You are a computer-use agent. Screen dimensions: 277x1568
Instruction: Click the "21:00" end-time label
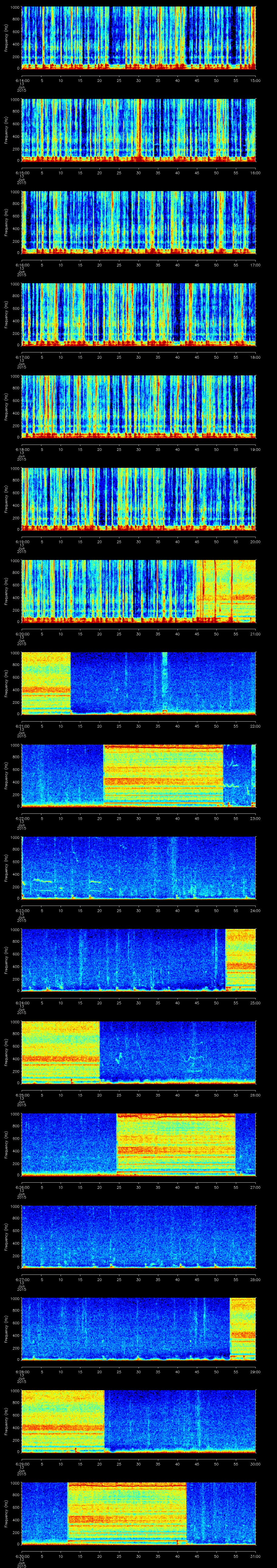click(x=255, y=634)
